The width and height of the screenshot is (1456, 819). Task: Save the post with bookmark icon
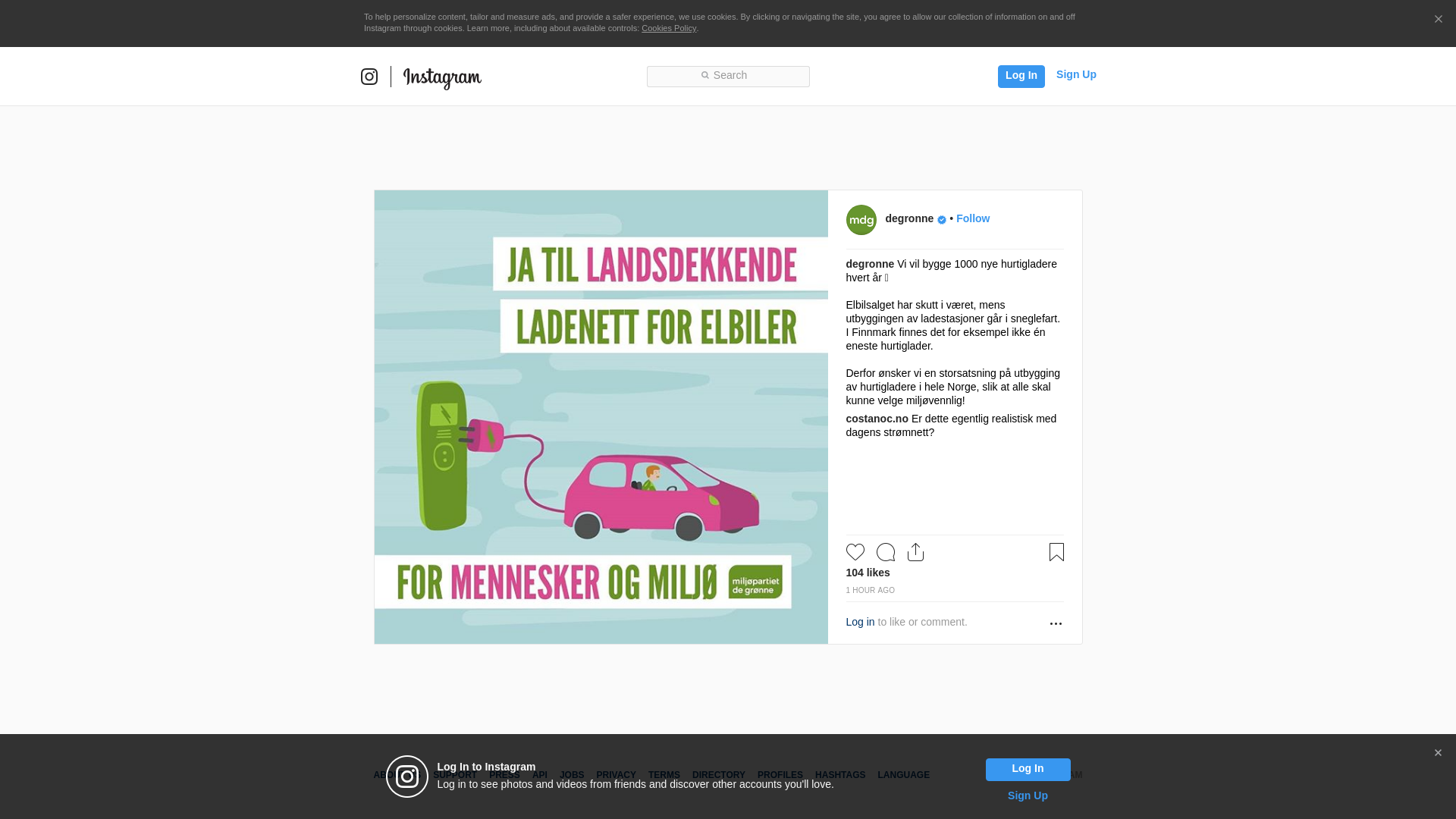tap(1056, 552)
